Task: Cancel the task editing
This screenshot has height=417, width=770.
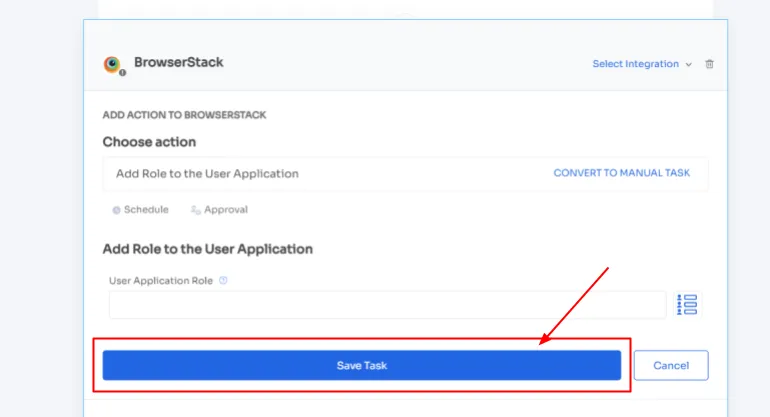Action: click(x=671, y=365)
